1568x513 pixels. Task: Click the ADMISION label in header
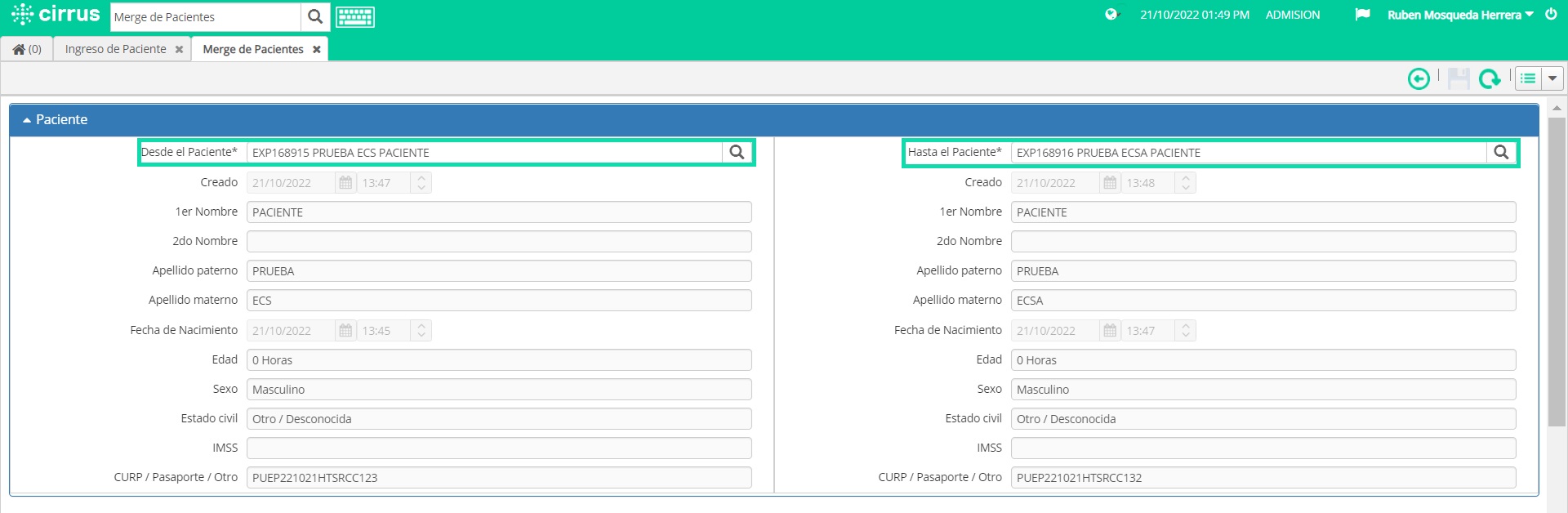pos(1292,15)
